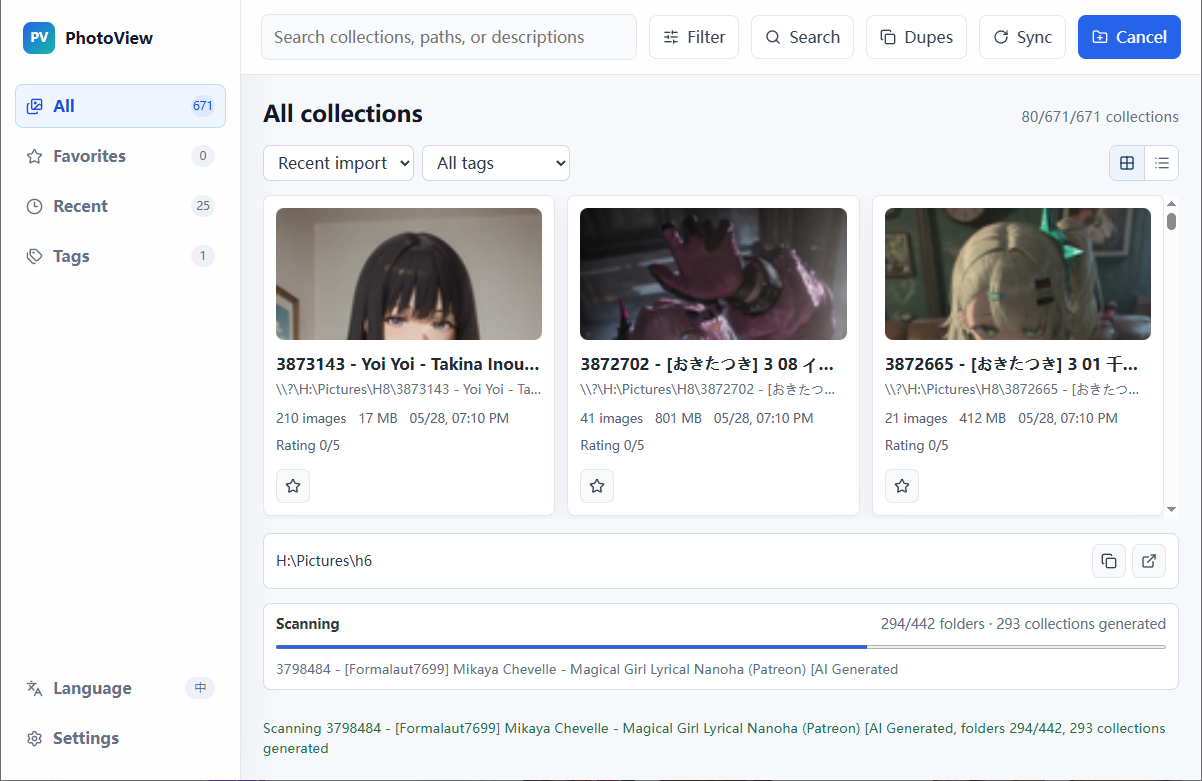Image resolution: width=1202 pixels, height=781 pixels.
Task: Favorite the 3873143 Yoi Yoi collection
Action: click(293, 486)
